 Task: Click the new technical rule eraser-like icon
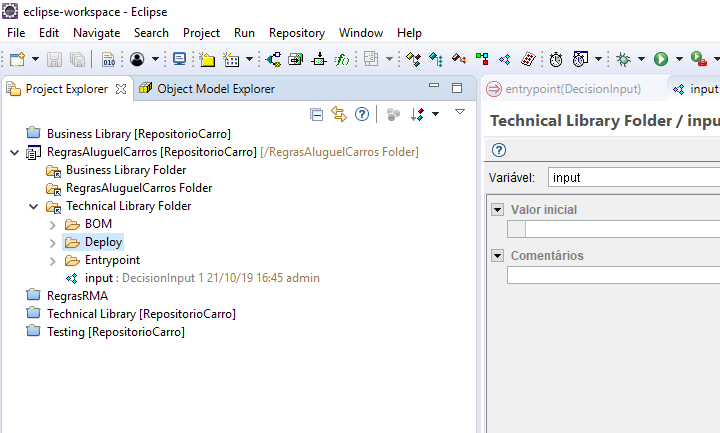pyautogui.click(x=459, y=59)
